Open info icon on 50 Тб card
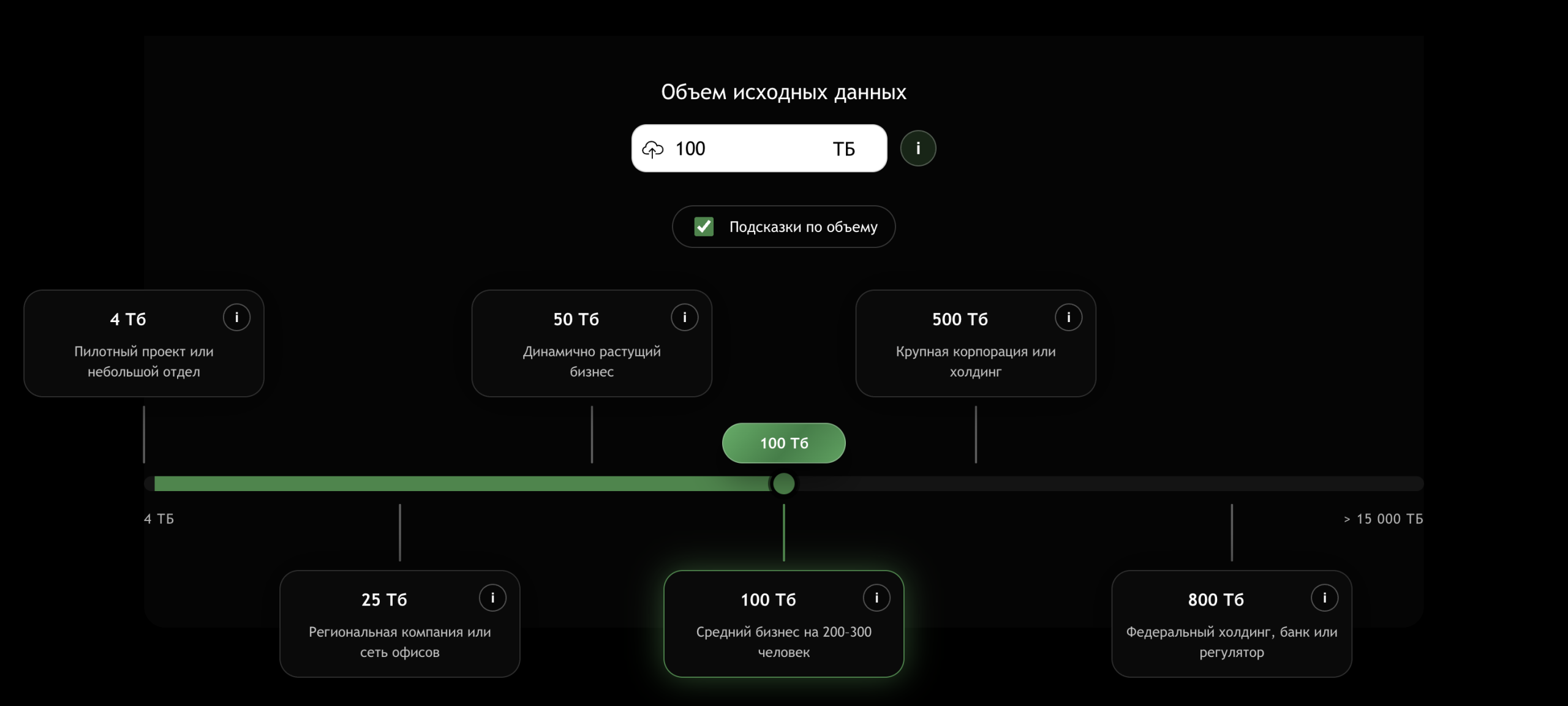 pyautogui.click(x=684, y=317)
